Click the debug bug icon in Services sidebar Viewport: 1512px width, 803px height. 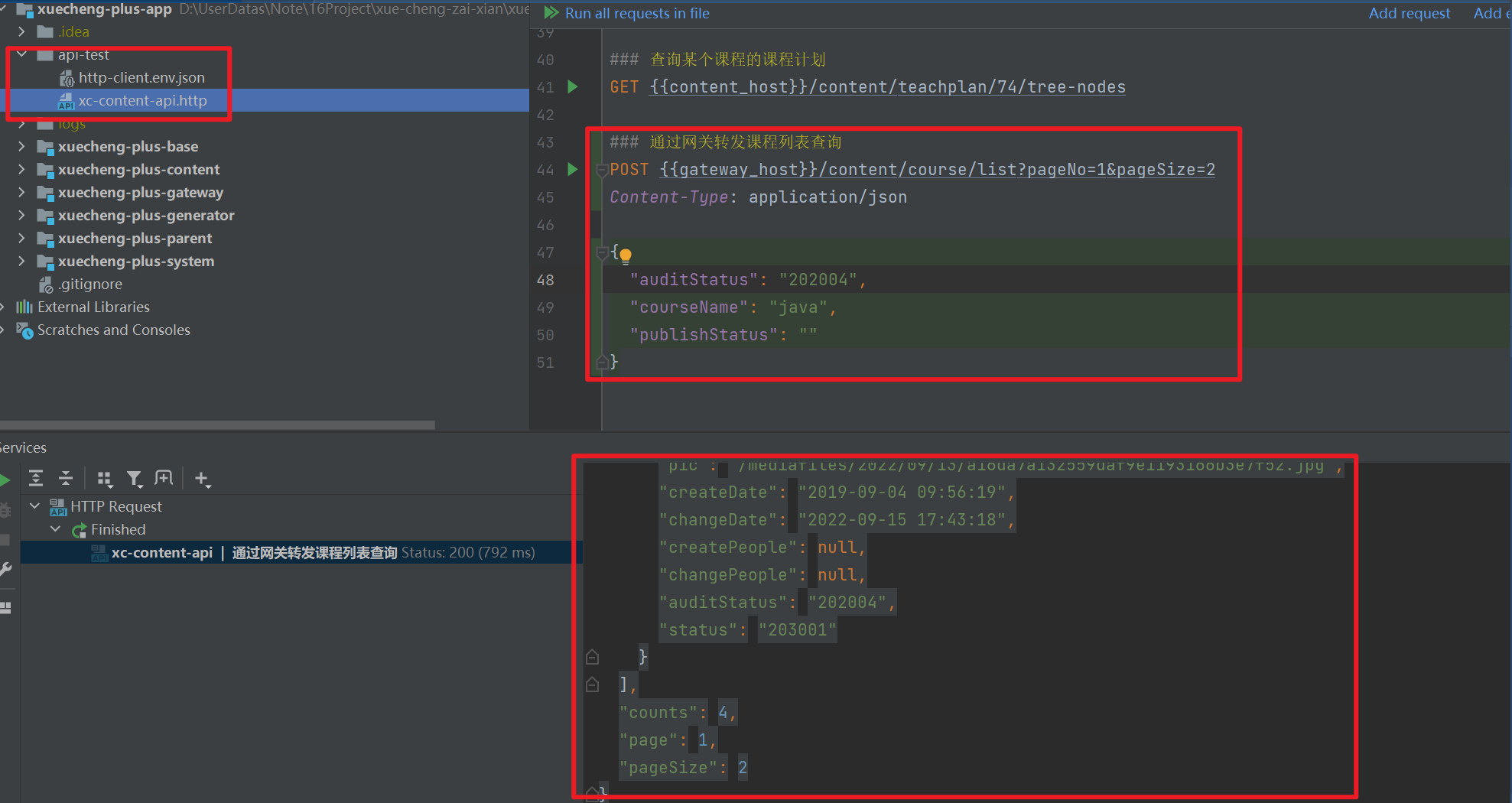[x=5, y=509]
